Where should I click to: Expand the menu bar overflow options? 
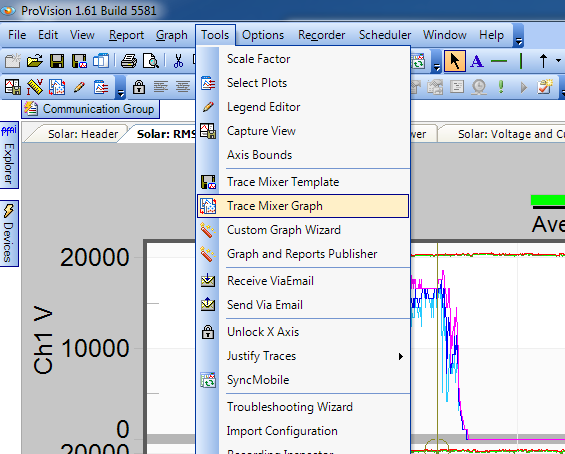tap(518, 36)
